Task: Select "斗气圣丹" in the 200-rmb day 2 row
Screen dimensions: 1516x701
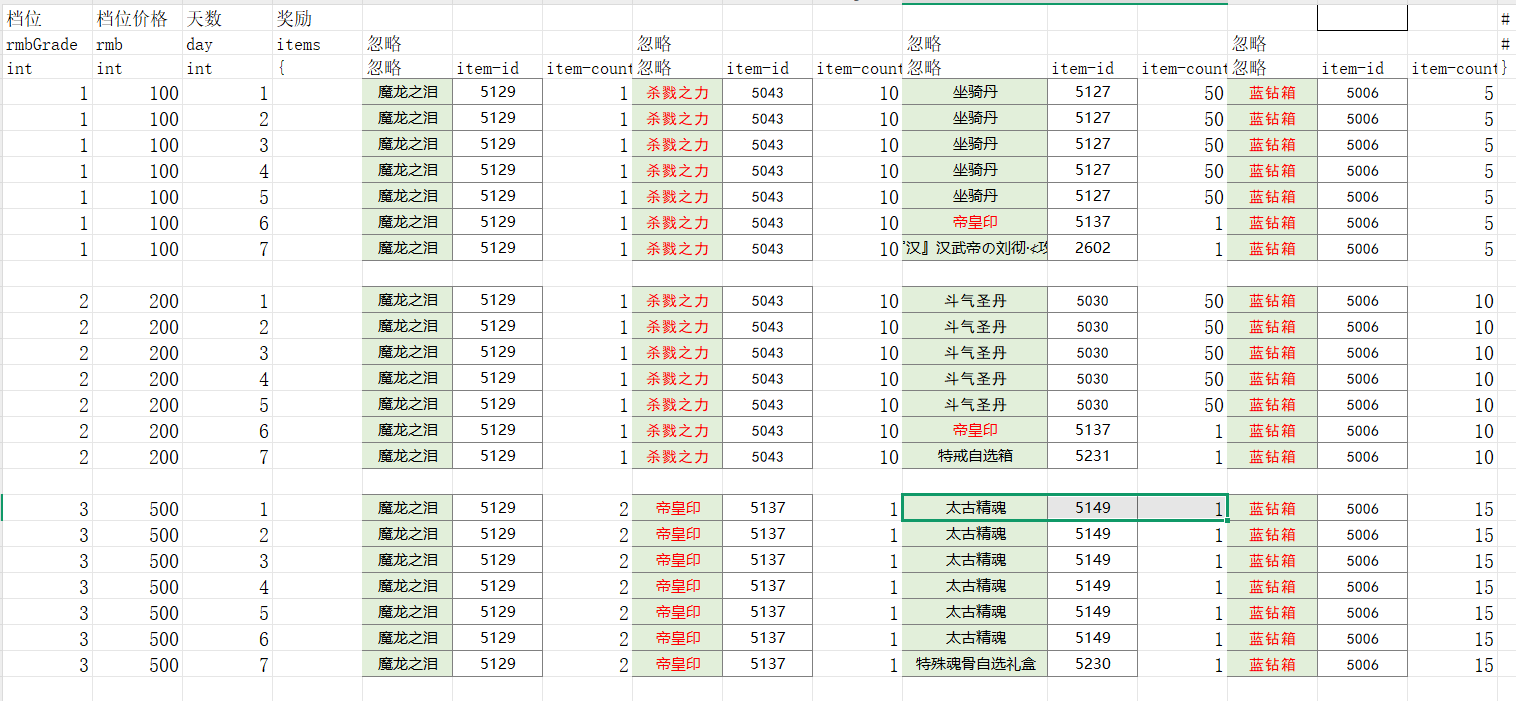Action: [x=975, y=326]
